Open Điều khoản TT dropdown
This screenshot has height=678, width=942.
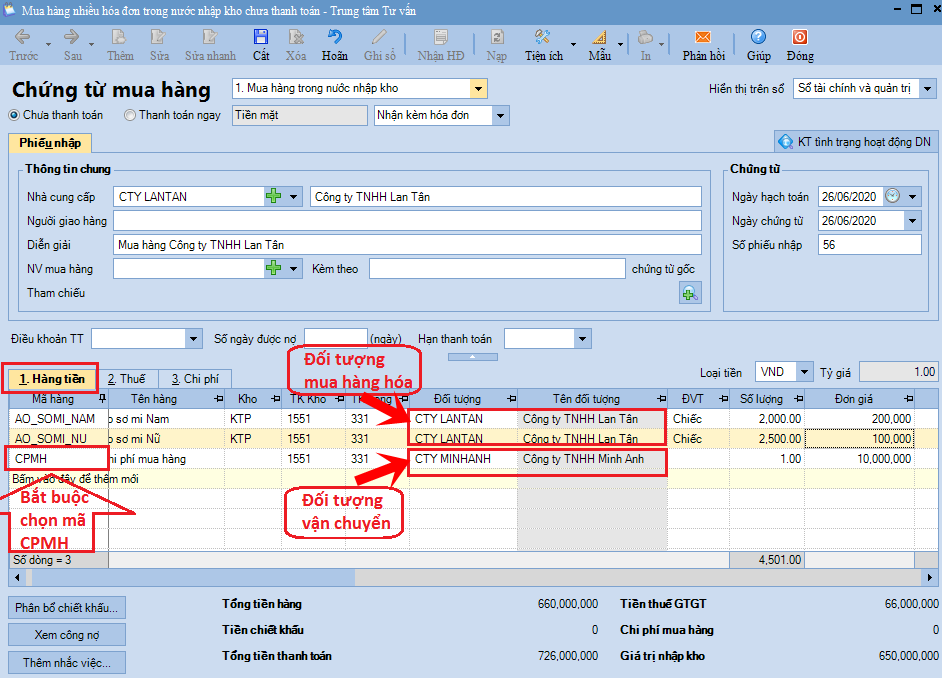click(x=193, y=339)
